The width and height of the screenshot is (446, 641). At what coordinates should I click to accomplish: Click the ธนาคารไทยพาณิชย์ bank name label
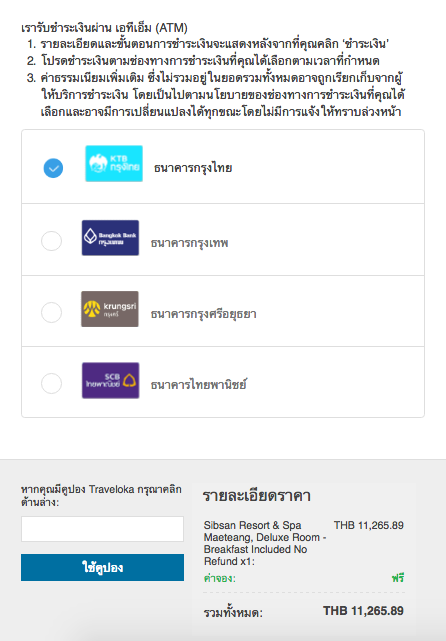coord(199,385)
